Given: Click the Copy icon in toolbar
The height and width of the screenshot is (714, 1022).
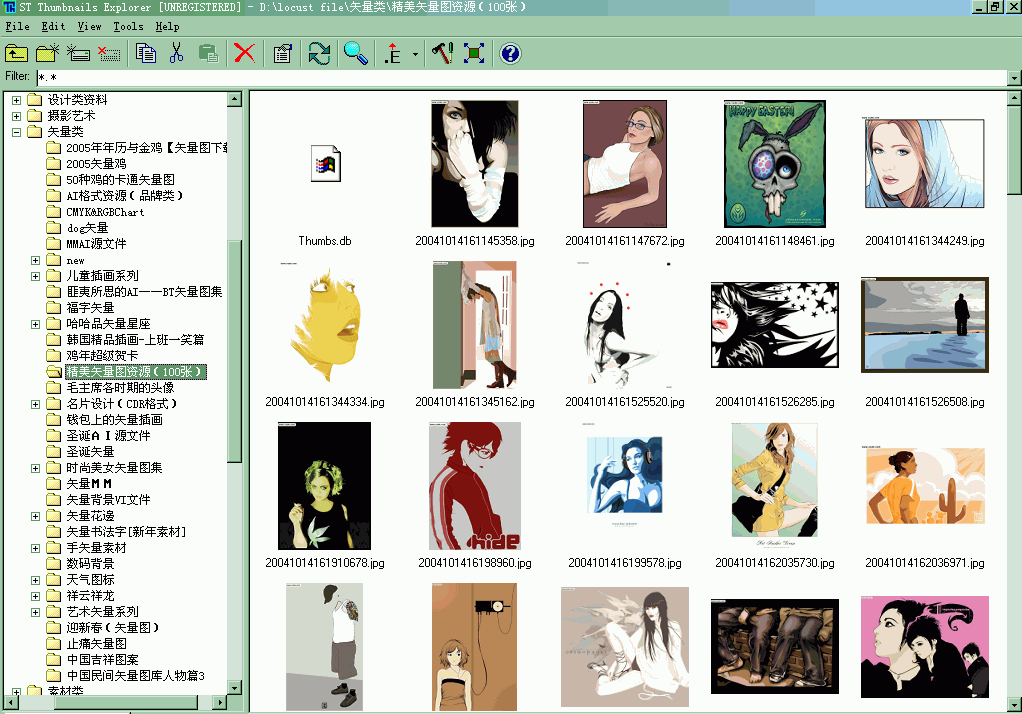Looking at the screenshot, I should point(145,53).
